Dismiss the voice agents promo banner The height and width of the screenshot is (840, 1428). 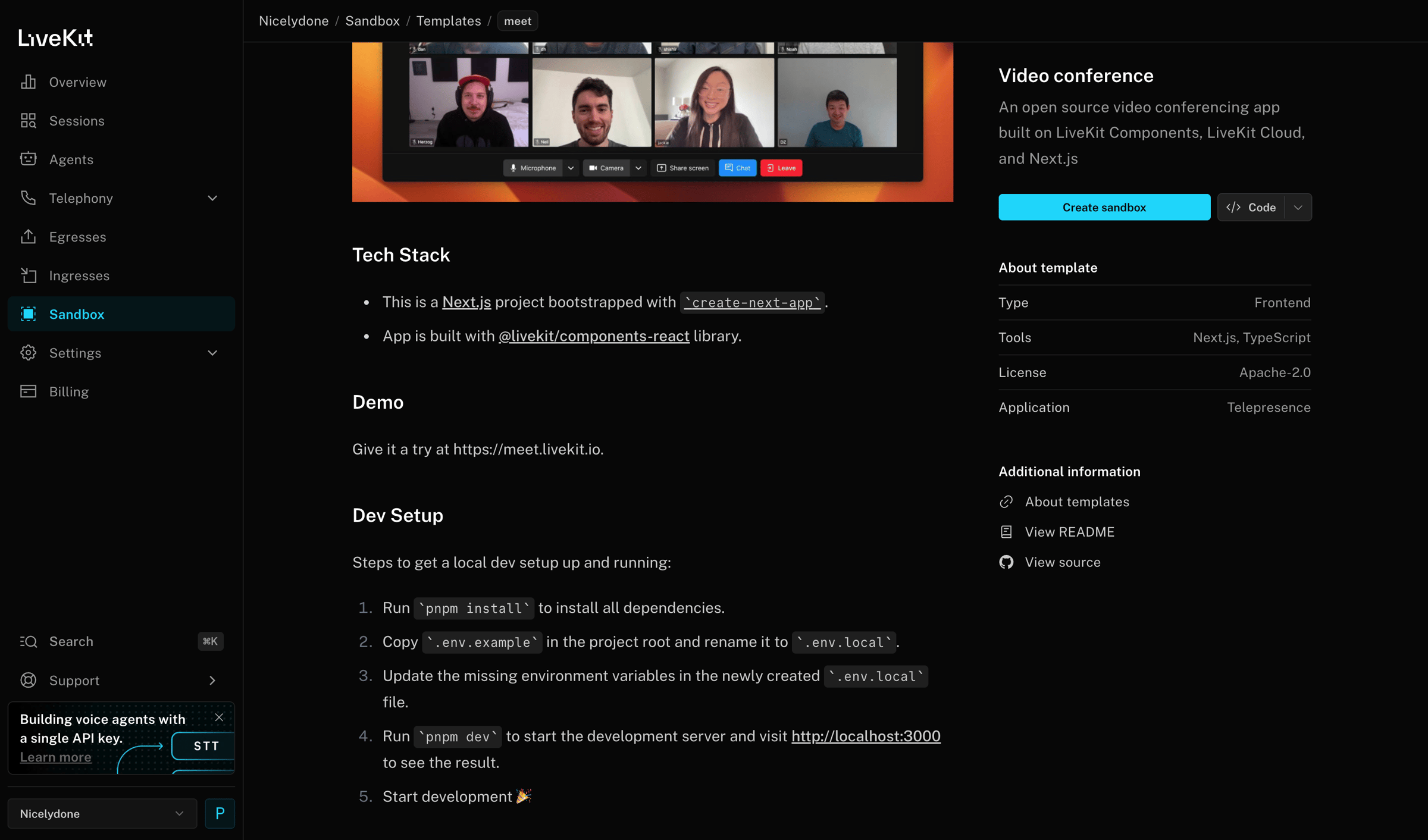(219, 717)
